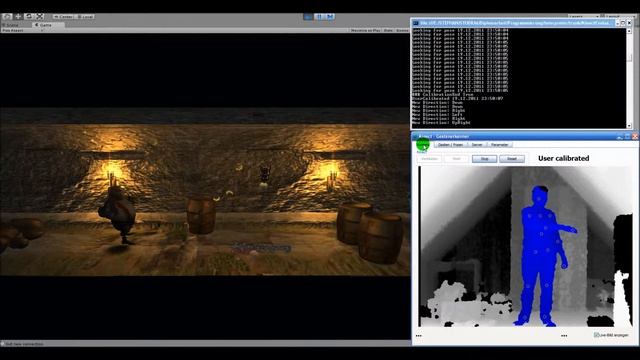Select the Unity Hand (pan) tool
The image size is (640, 360).
[7, 16]
